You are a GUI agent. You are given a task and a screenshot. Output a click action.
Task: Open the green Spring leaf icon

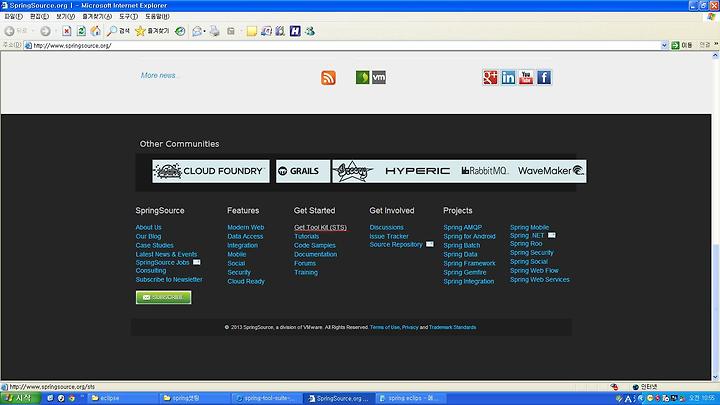(362, 77)
